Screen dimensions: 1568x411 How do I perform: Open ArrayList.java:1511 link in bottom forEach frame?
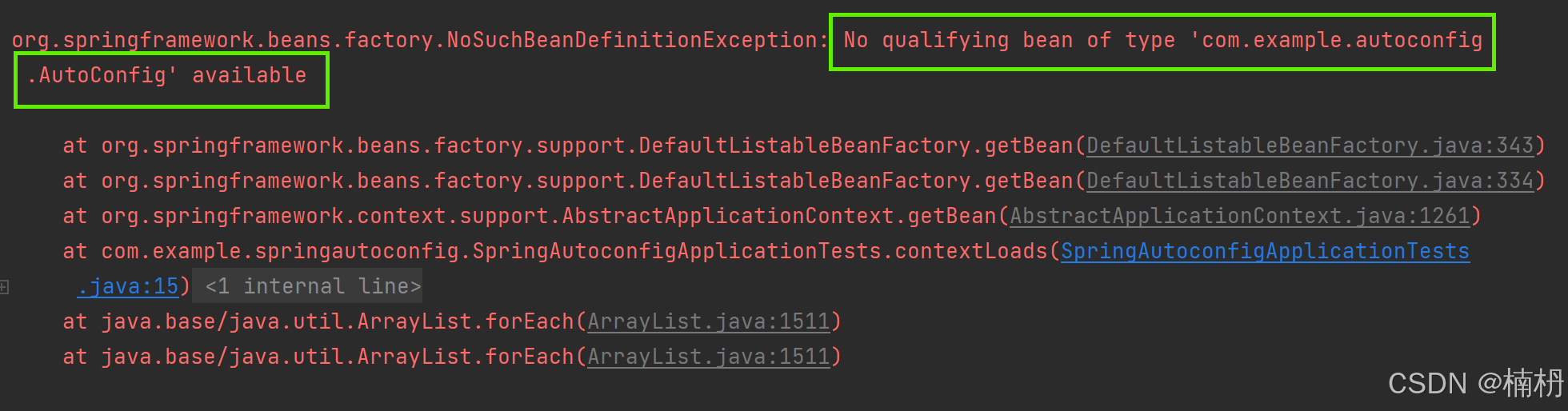(709, 357)
